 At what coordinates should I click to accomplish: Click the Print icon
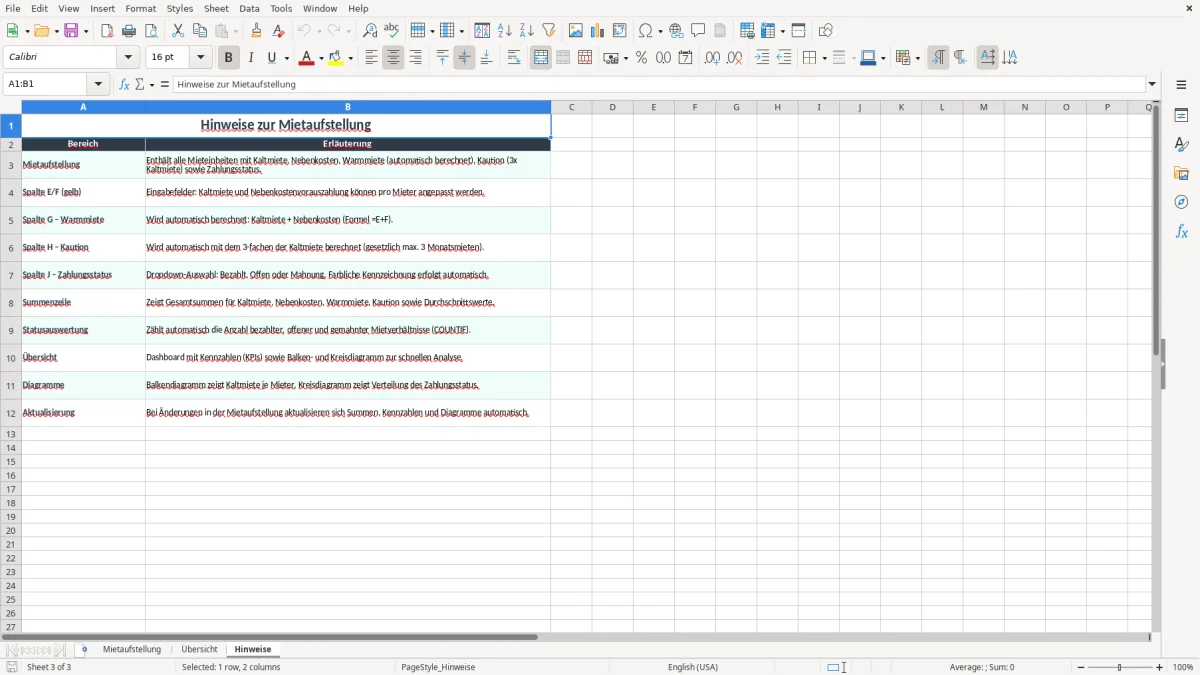[x=129, y=31]
